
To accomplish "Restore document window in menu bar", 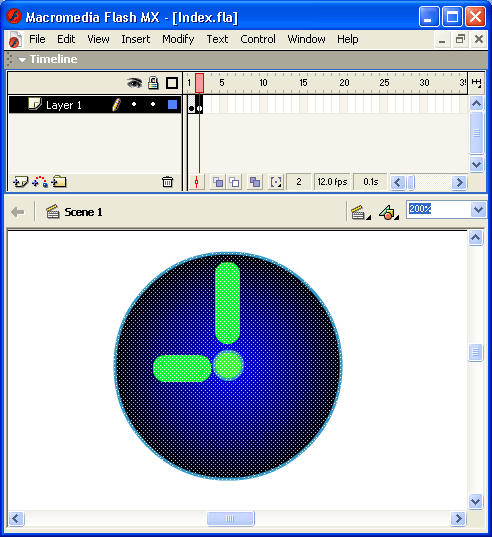I will (460, 39).
